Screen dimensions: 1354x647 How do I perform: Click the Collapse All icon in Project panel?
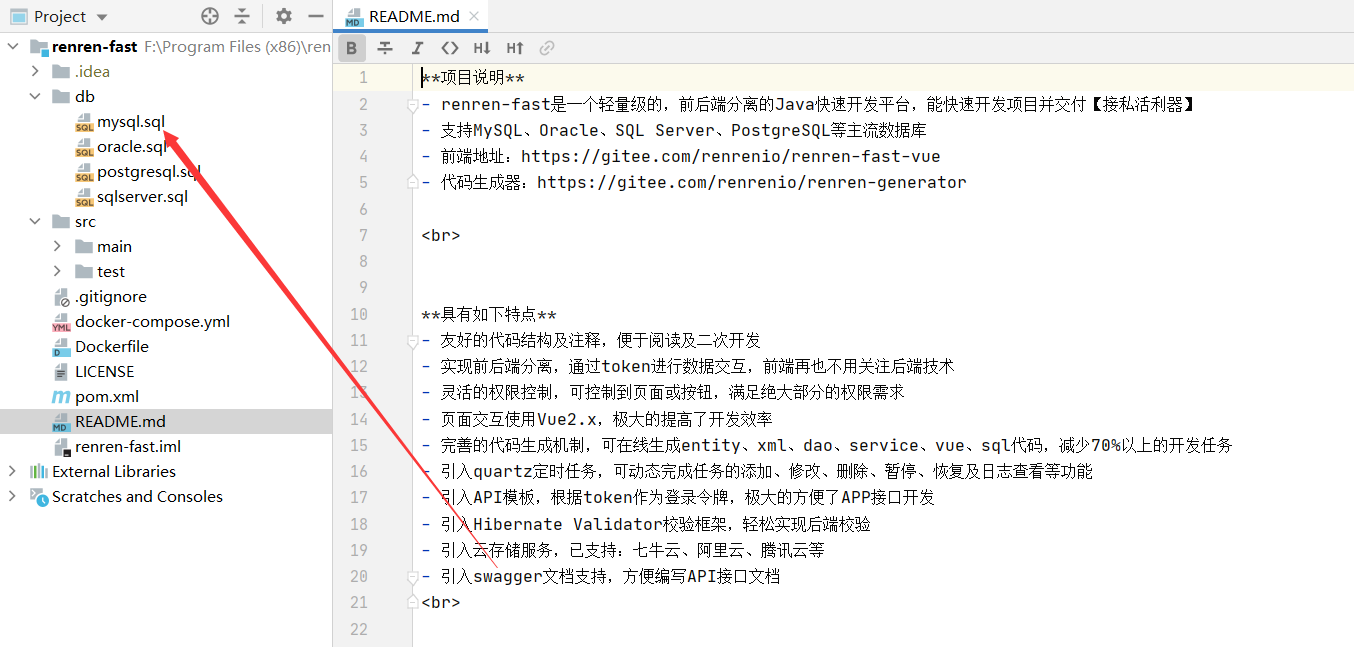[x=242, y=16]
